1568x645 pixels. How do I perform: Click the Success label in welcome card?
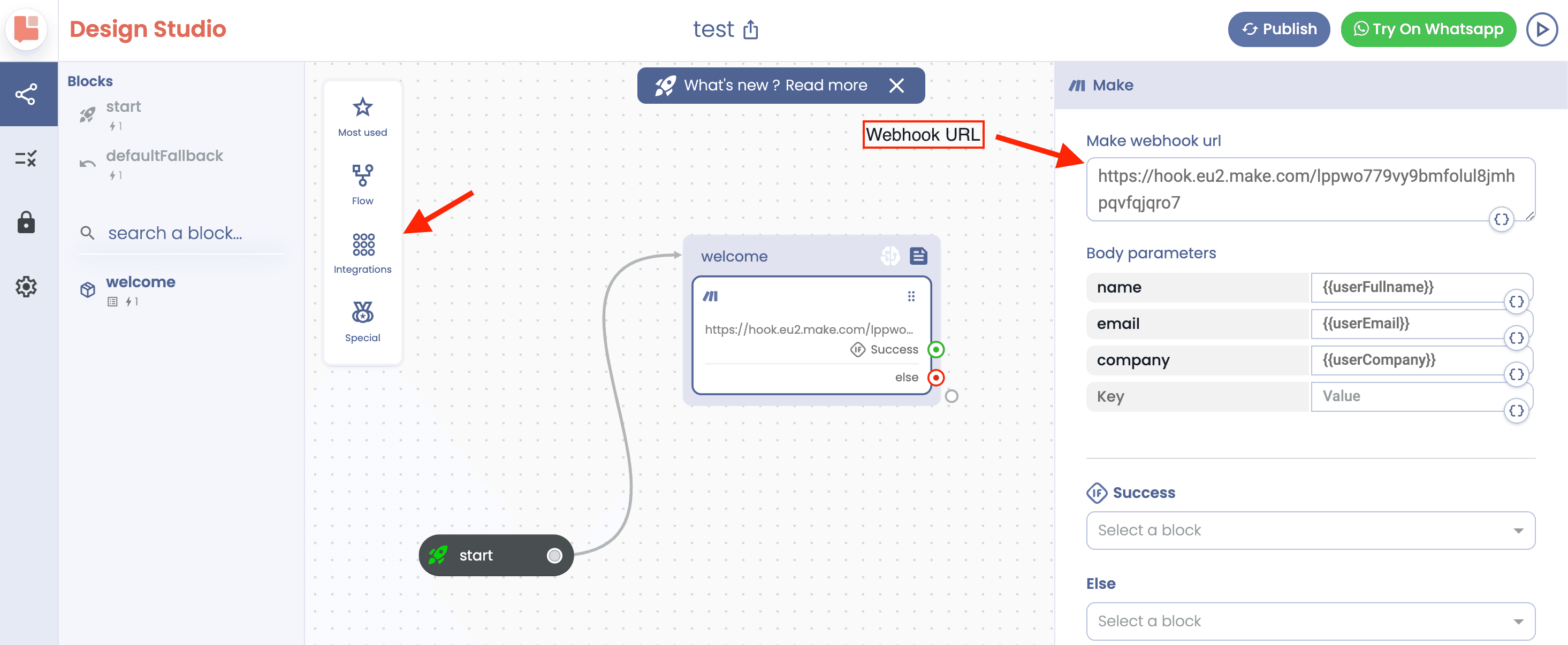pyautogui.click(x=894, y=349)
